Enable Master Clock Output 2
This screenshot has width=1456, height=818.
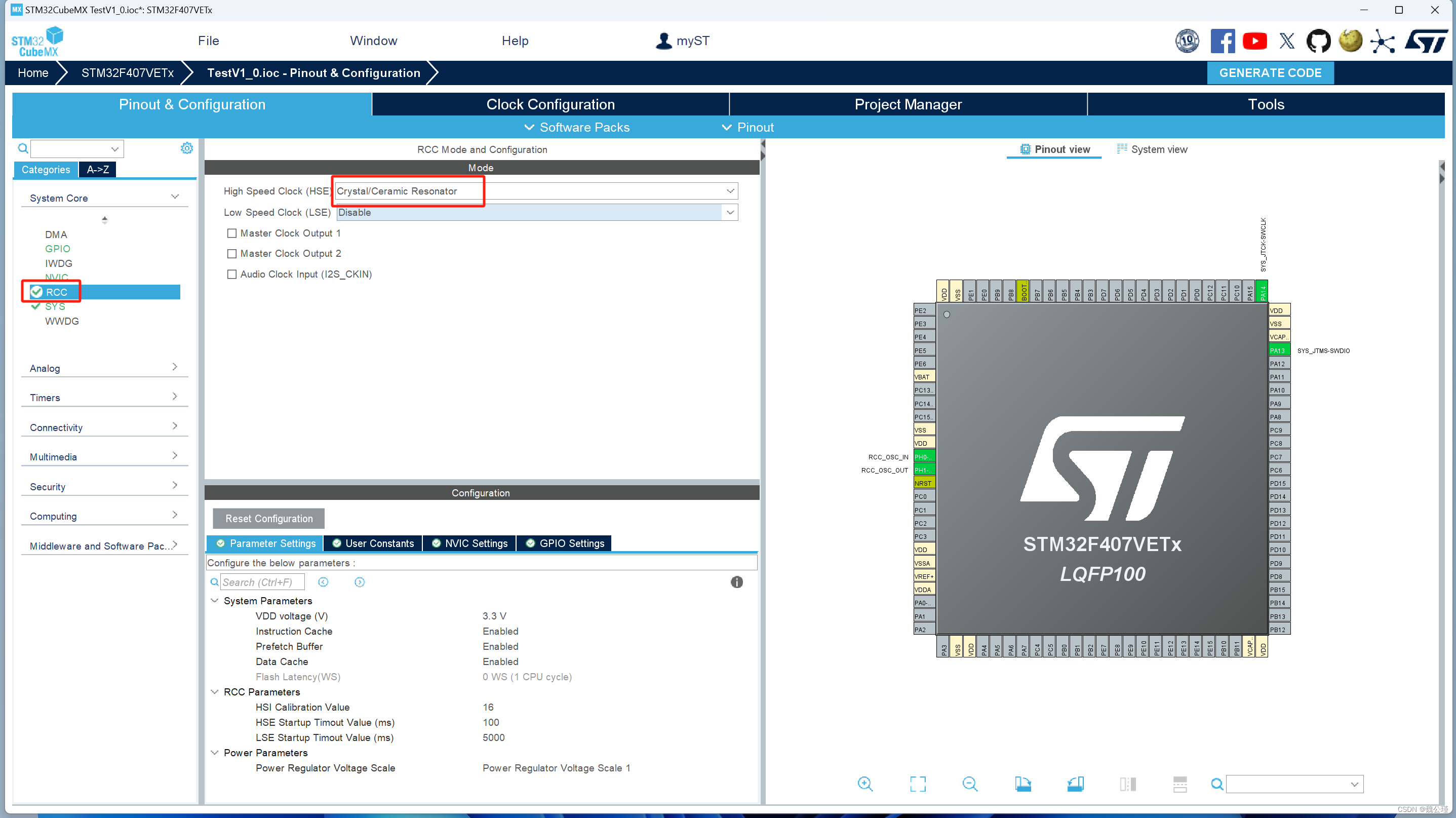pos(232,253)
